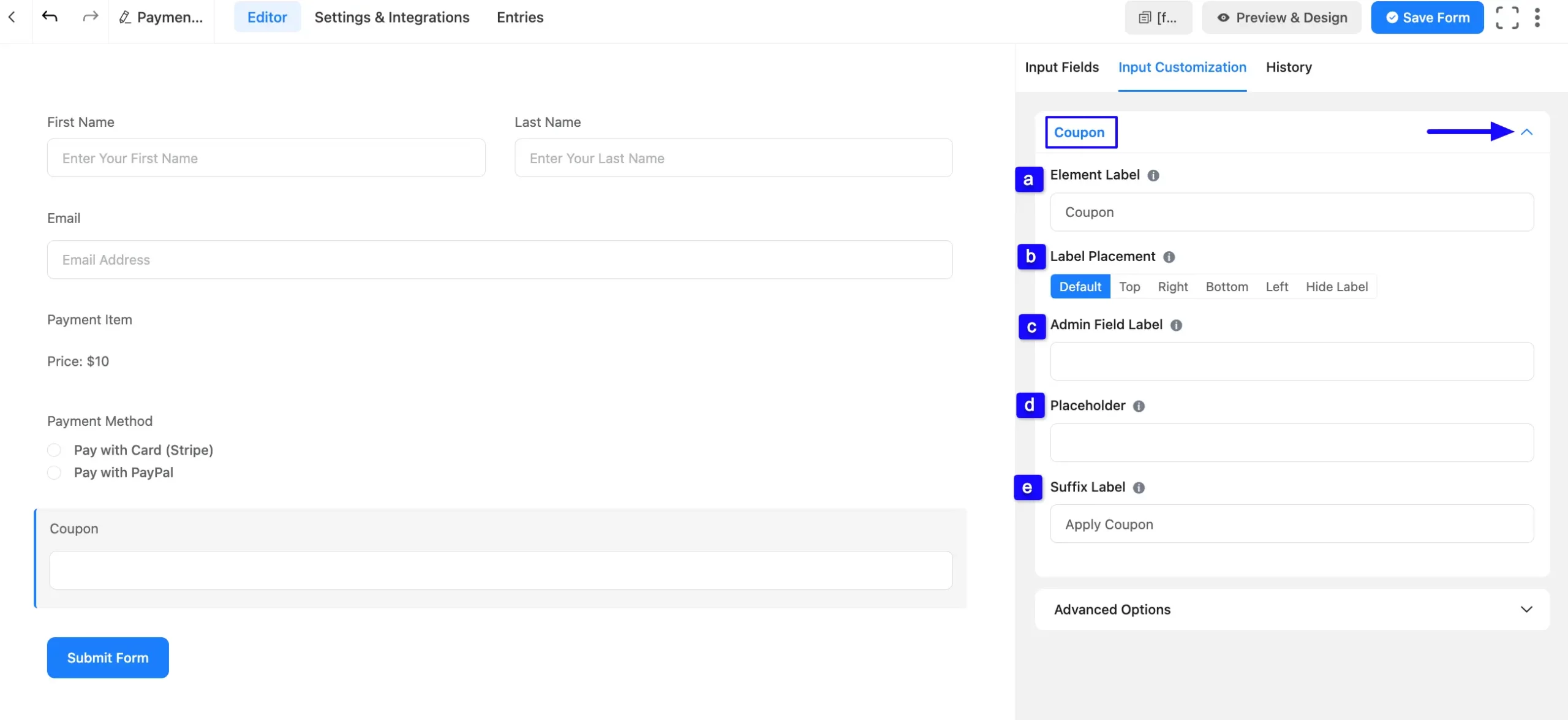Click the shortcode icon in the toolbar

pos(1145,17)
